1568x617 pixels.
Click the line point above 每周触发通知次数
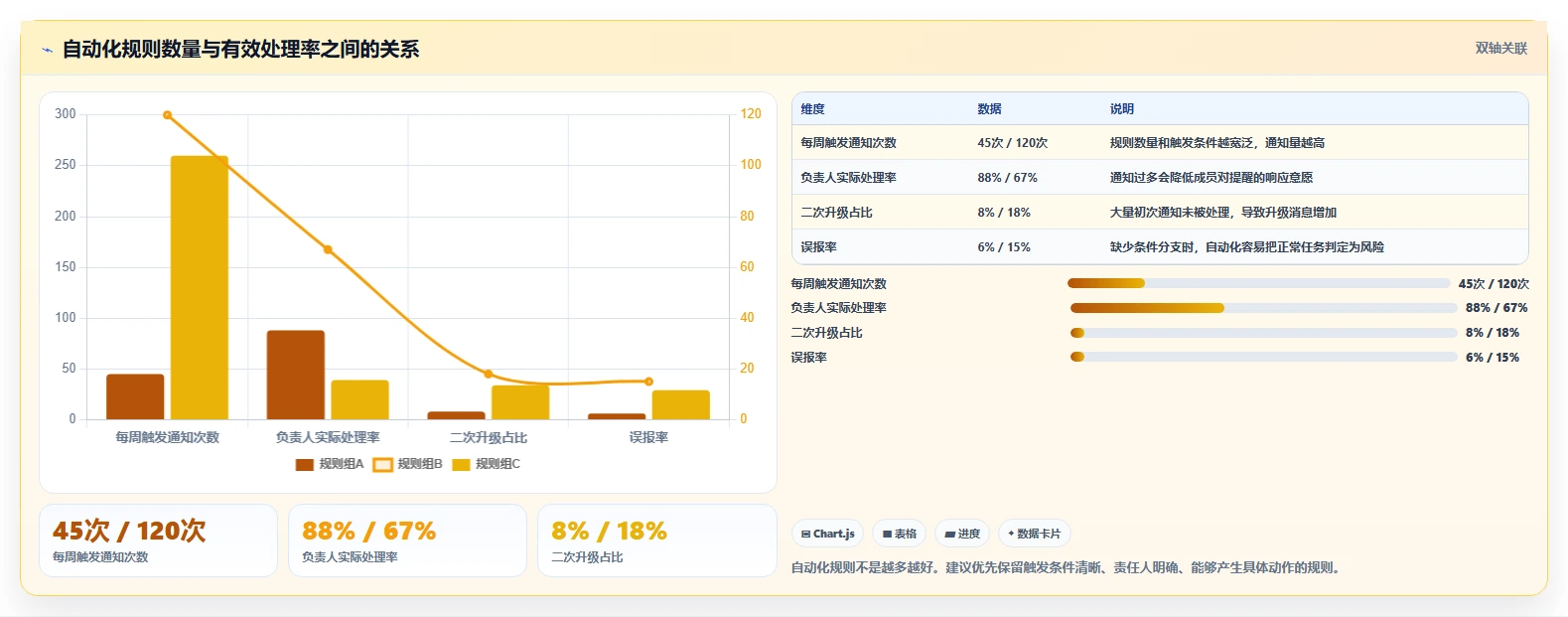[x=167, y=115]
